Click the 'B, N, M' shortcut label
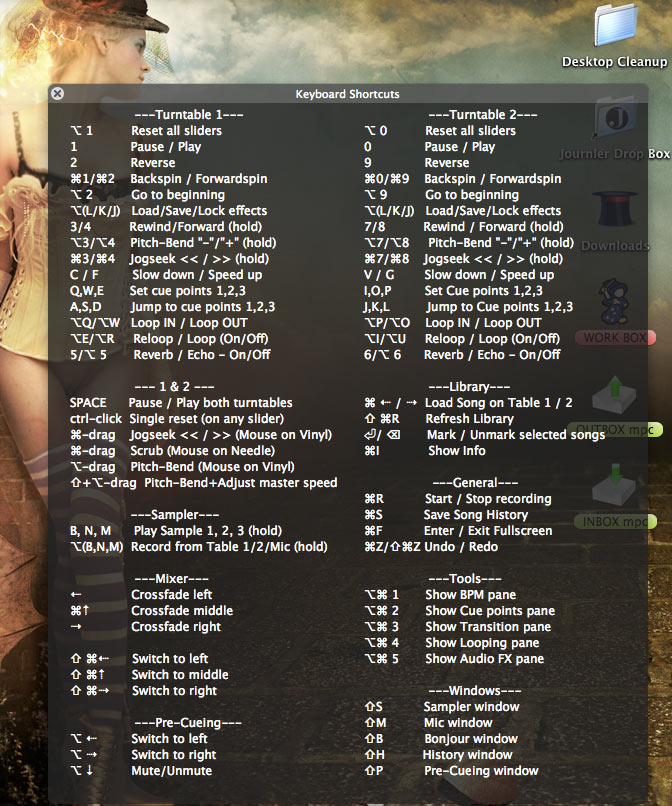Viewport: 672px width, 806px height. tap(90, 530)
